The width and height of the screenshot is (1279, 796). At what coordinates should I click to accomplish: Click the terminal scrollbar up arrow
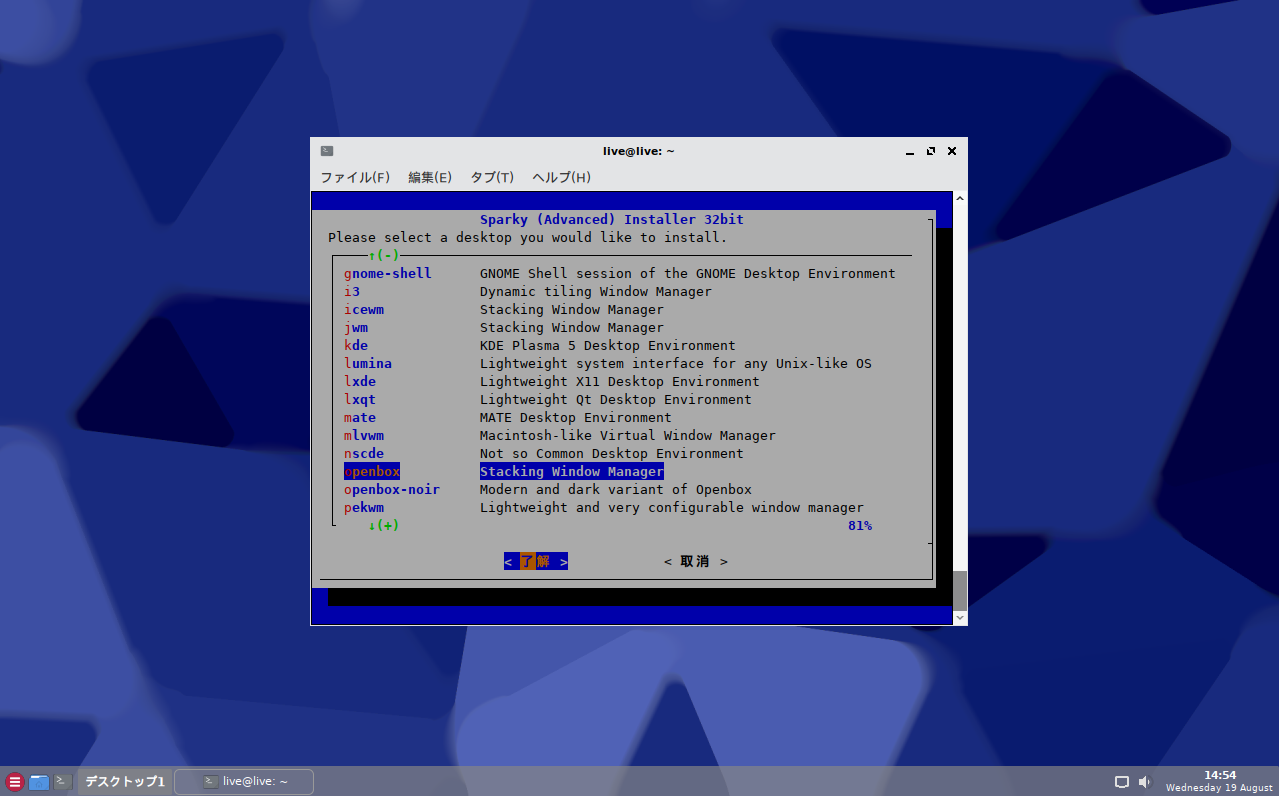click(960, 198)
